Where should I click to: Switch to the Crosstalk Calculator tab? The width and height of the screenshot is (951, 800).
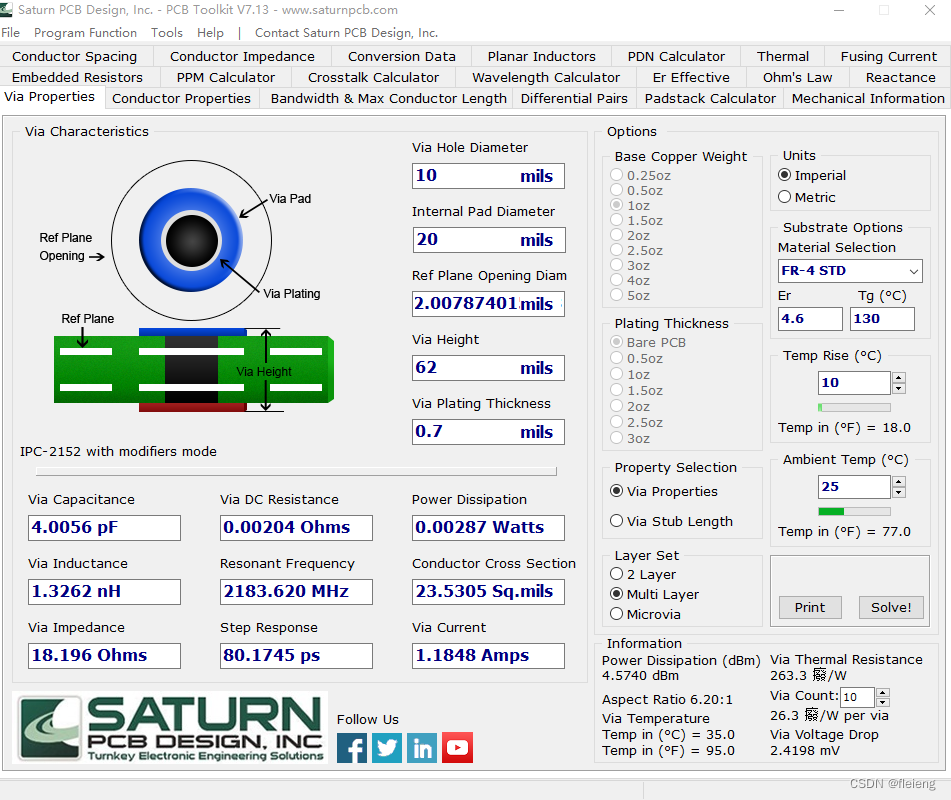click(x=373, y=78)
